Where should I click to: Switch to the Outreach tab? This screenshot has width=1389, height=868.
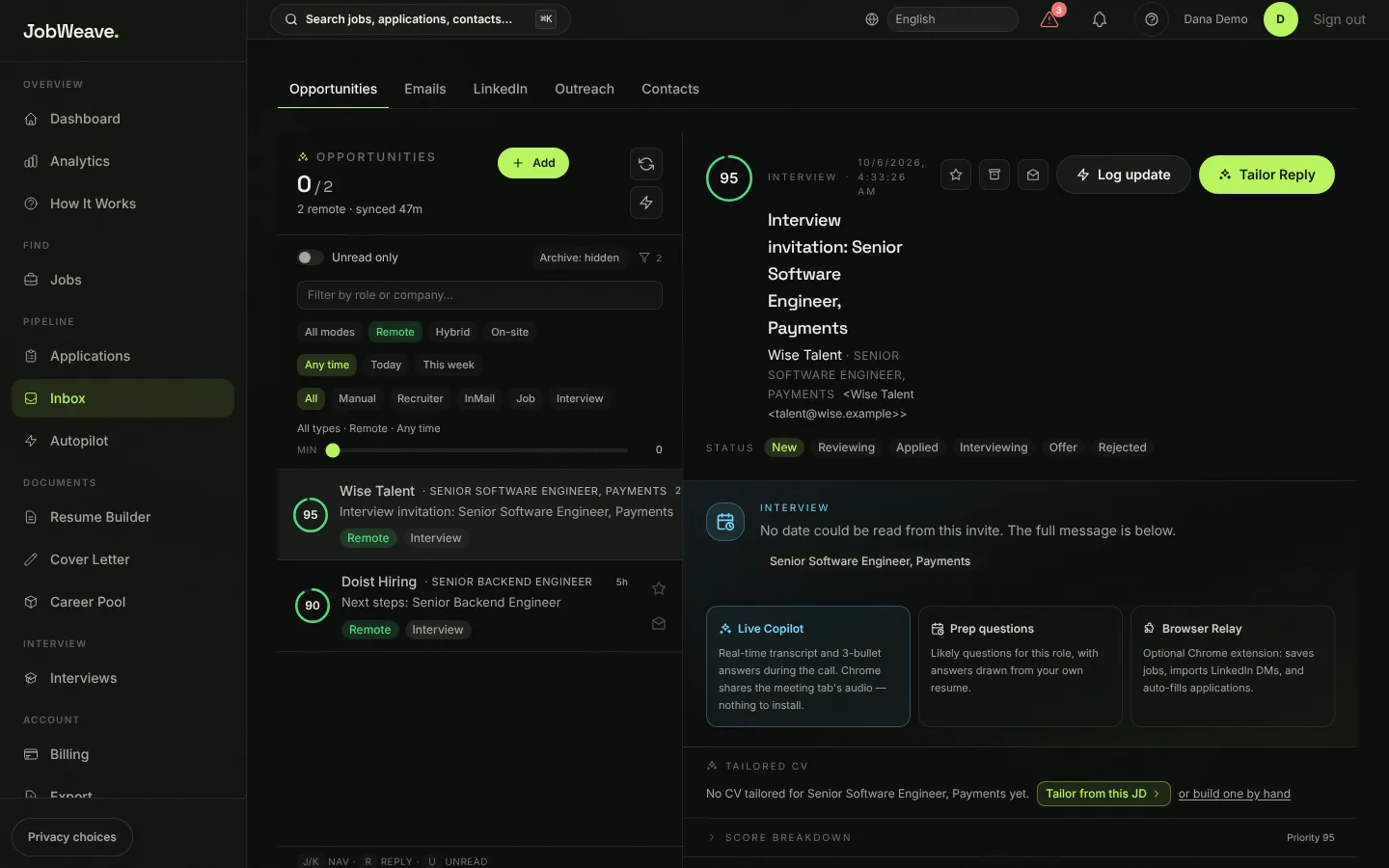tap(585, 89)
